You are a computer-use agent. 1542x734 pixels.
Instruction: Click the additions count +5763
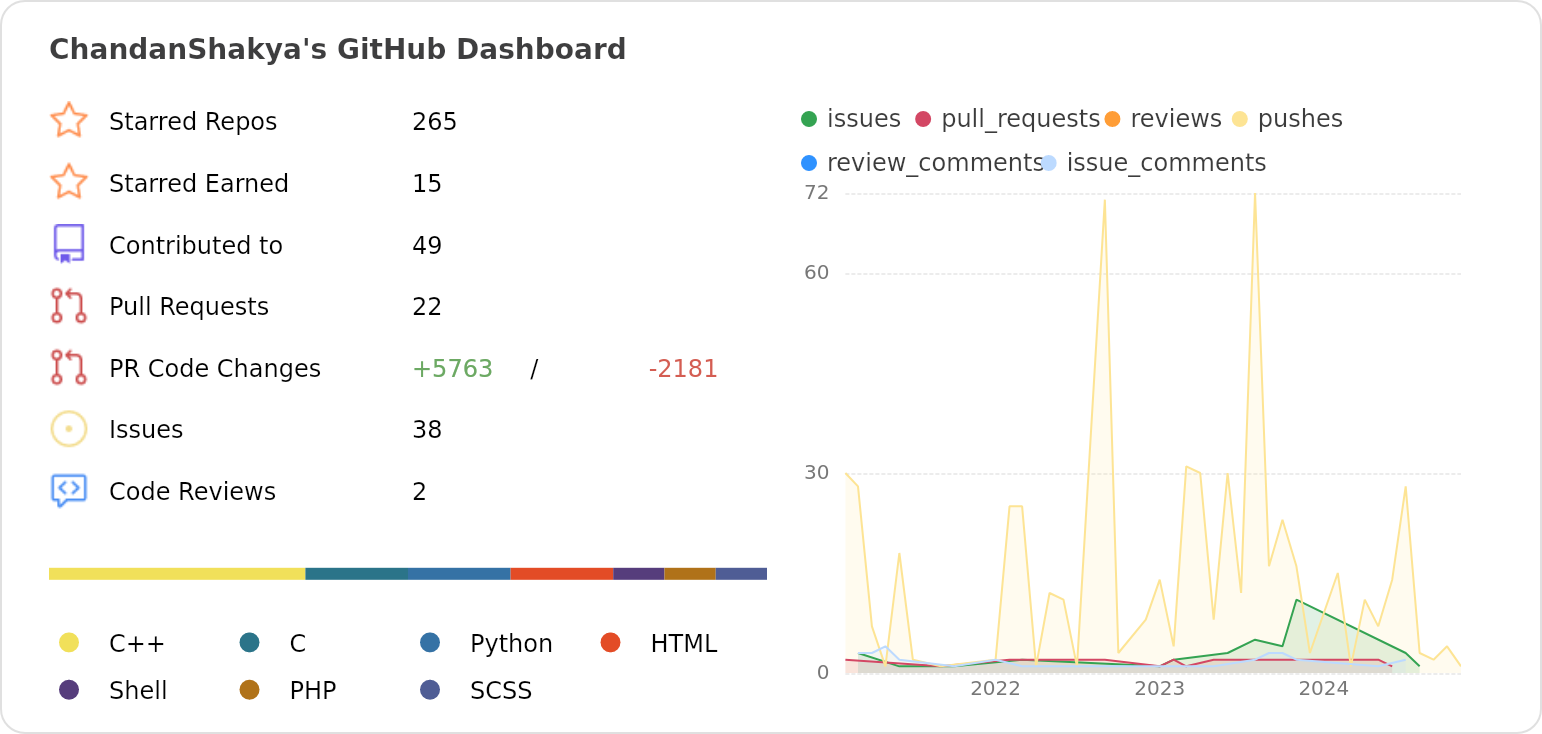click(x=453, y=369)
